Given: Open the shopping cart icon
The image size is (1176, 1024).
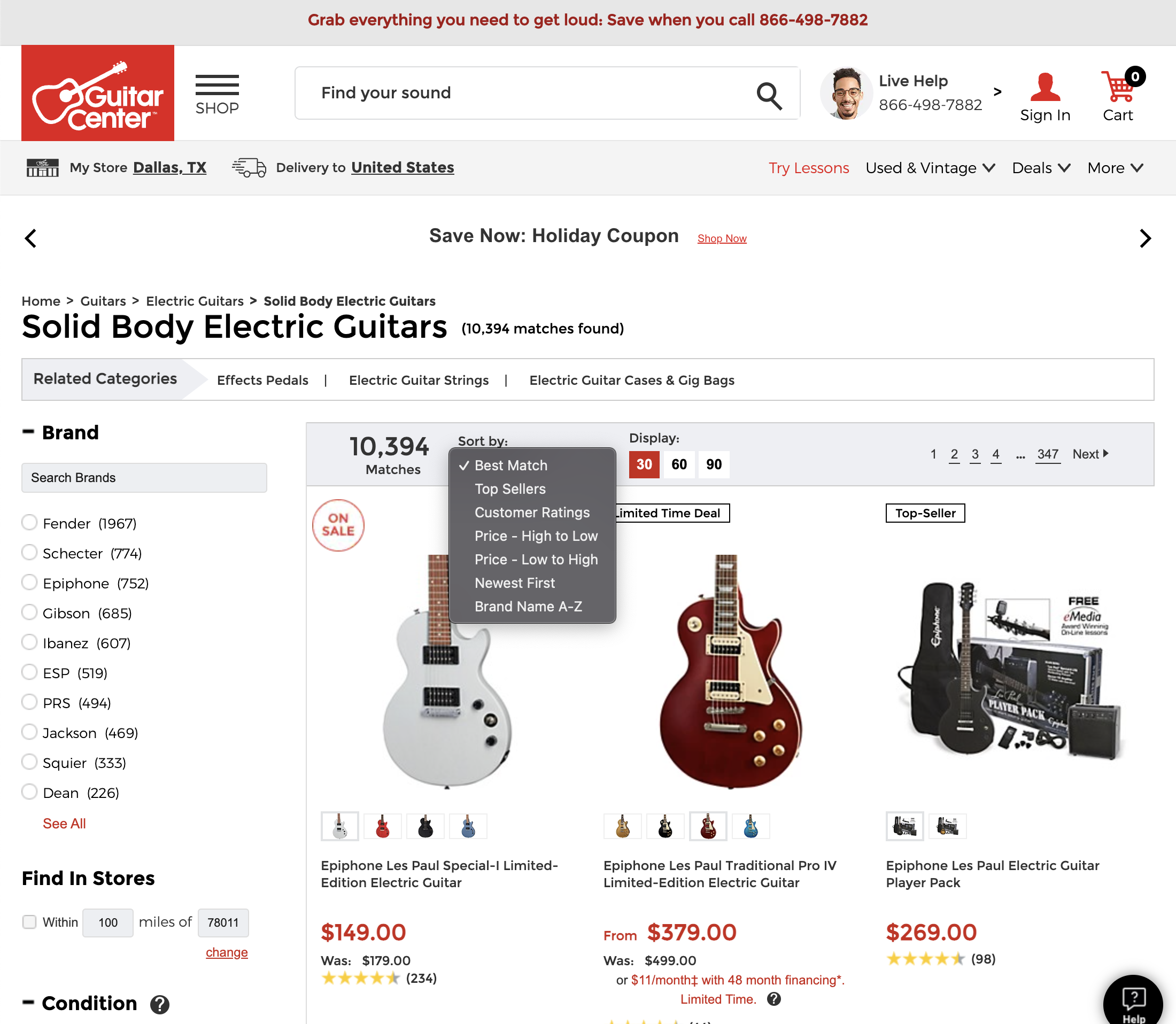Looking at the screenshot, I should point(1118,87).
